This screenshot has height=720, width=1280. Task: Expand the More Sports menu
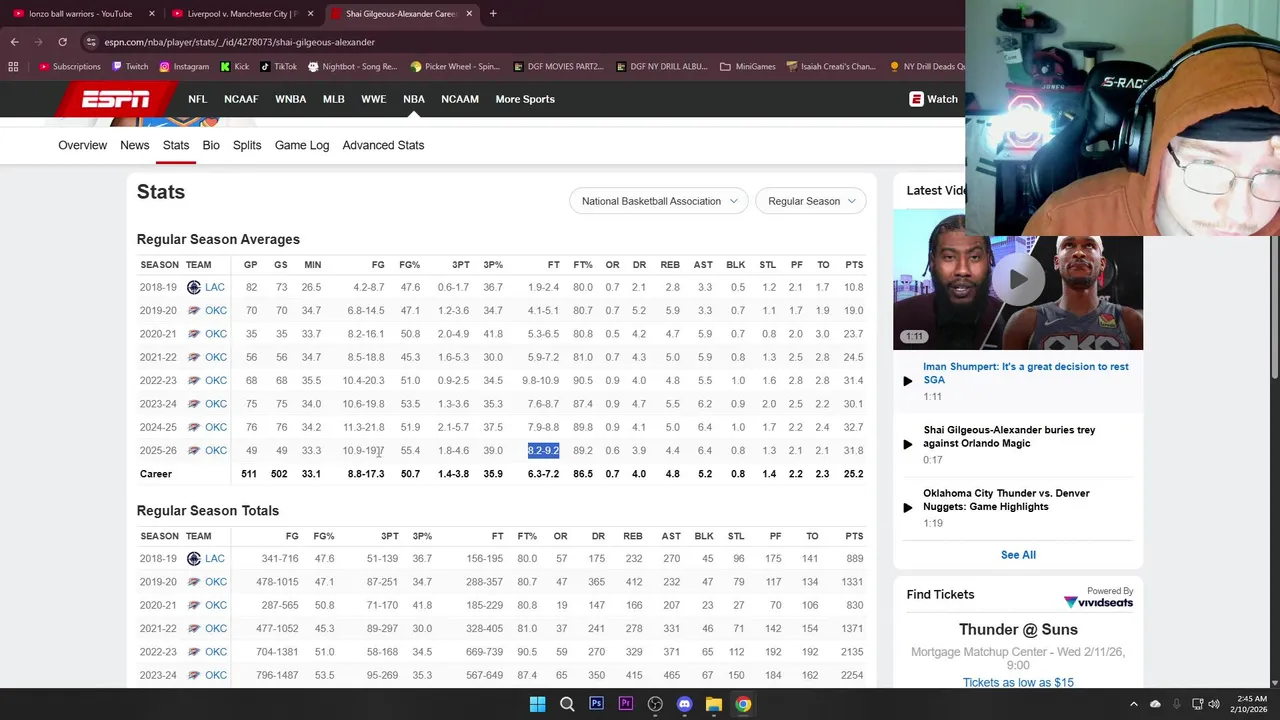[525, 99]
